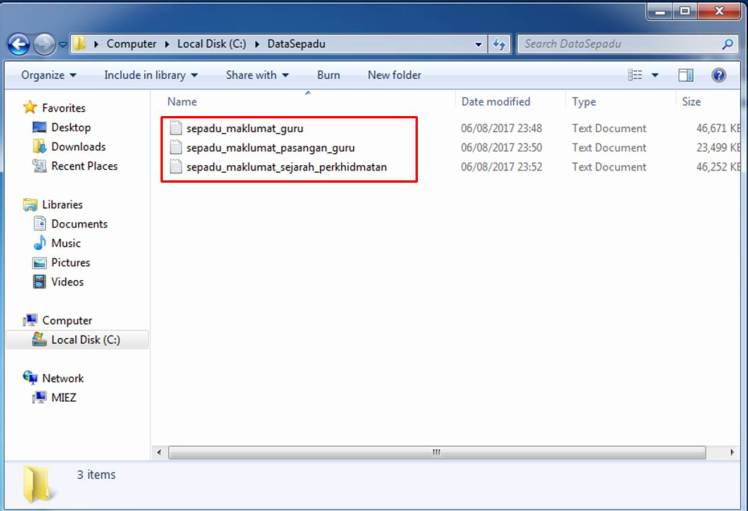748x511 pixels.
Task: Open view options dropdown arrow
Action: click(x=656, y=75)
